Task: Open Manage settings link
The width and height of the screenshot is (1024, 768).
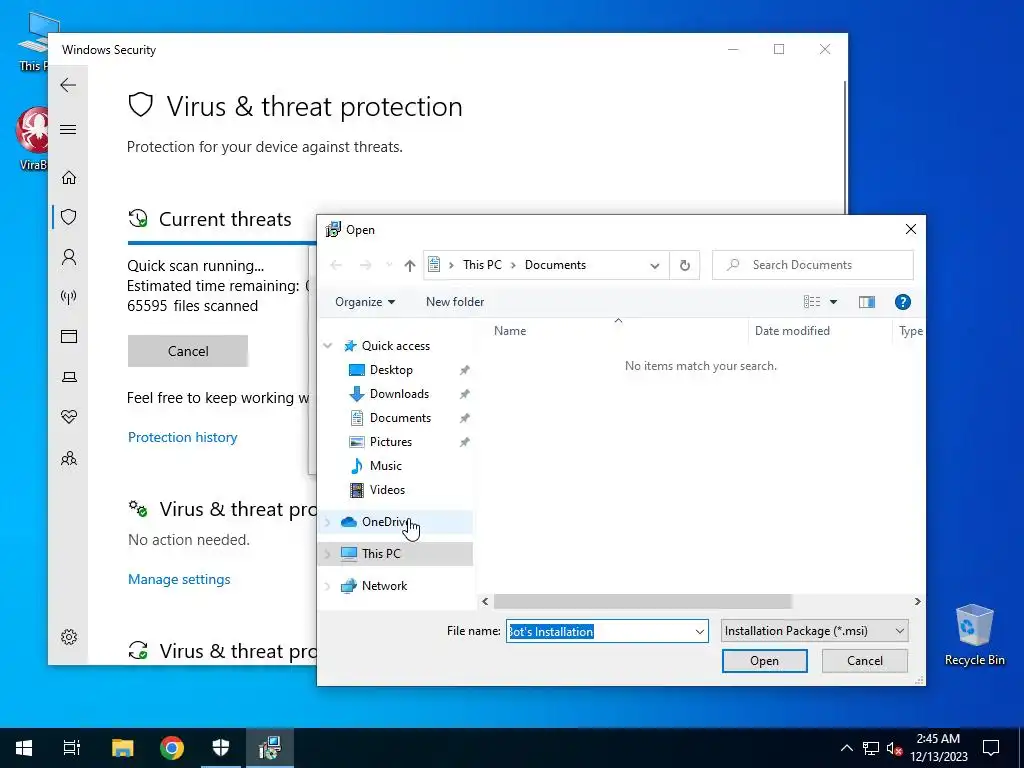Action: point(179,579)
